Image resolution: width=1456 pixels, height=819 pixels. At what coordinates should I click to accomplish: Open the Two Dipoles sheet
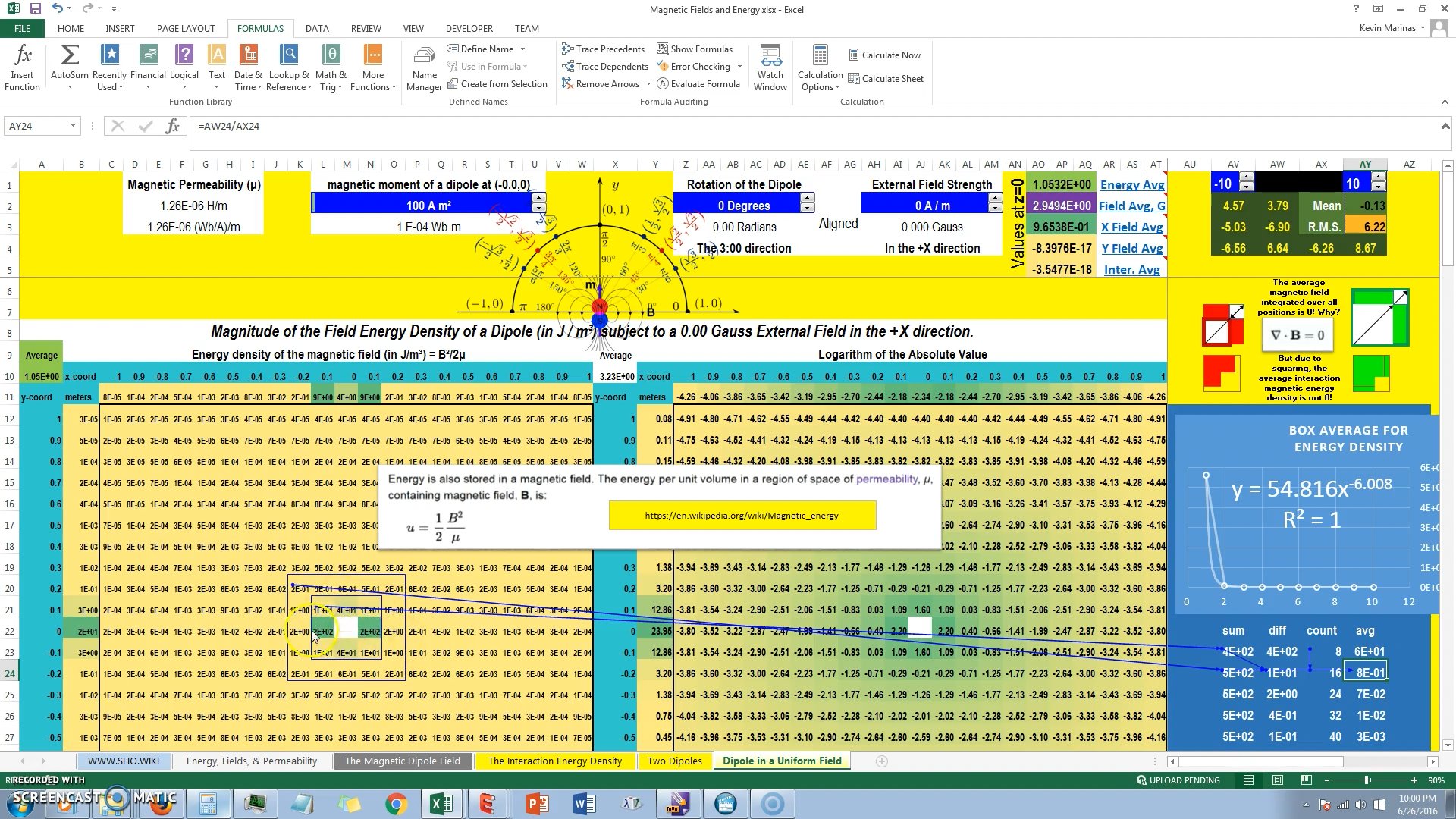[x=674, y=761]
